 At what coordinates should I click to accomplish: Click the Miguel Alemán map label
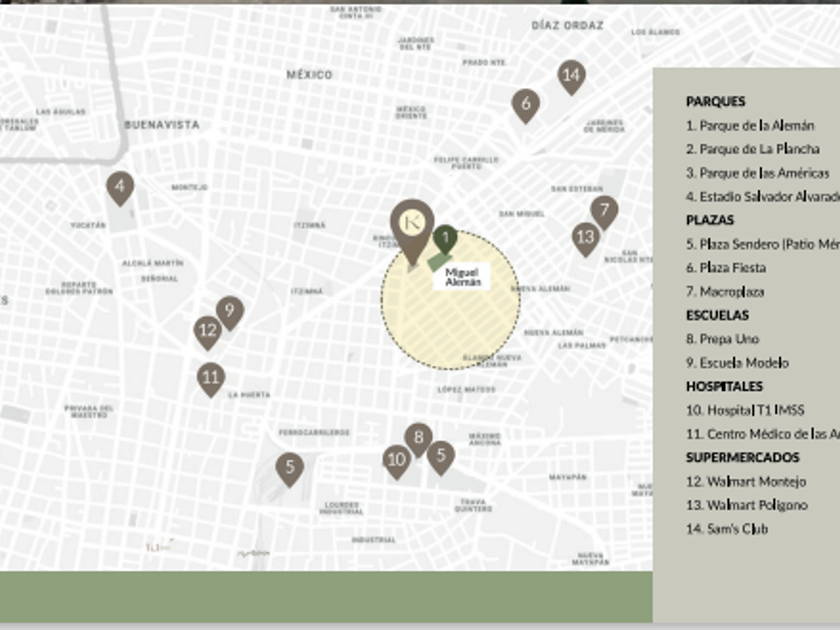[462, 277]
